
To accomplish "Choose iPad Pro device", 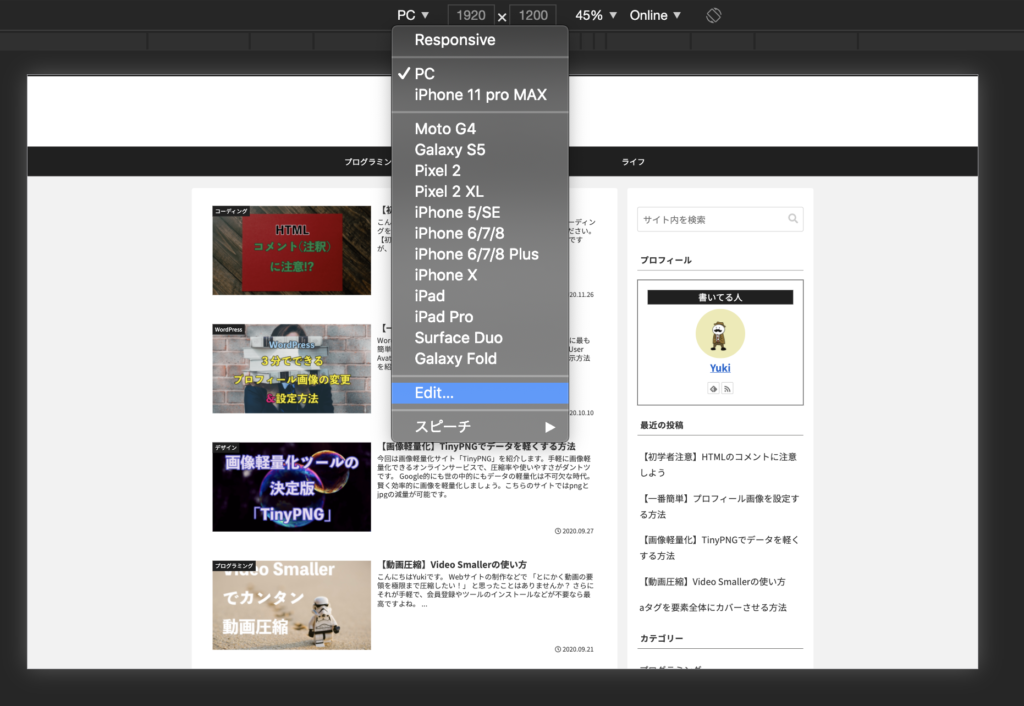I will (x=480, y=317).
